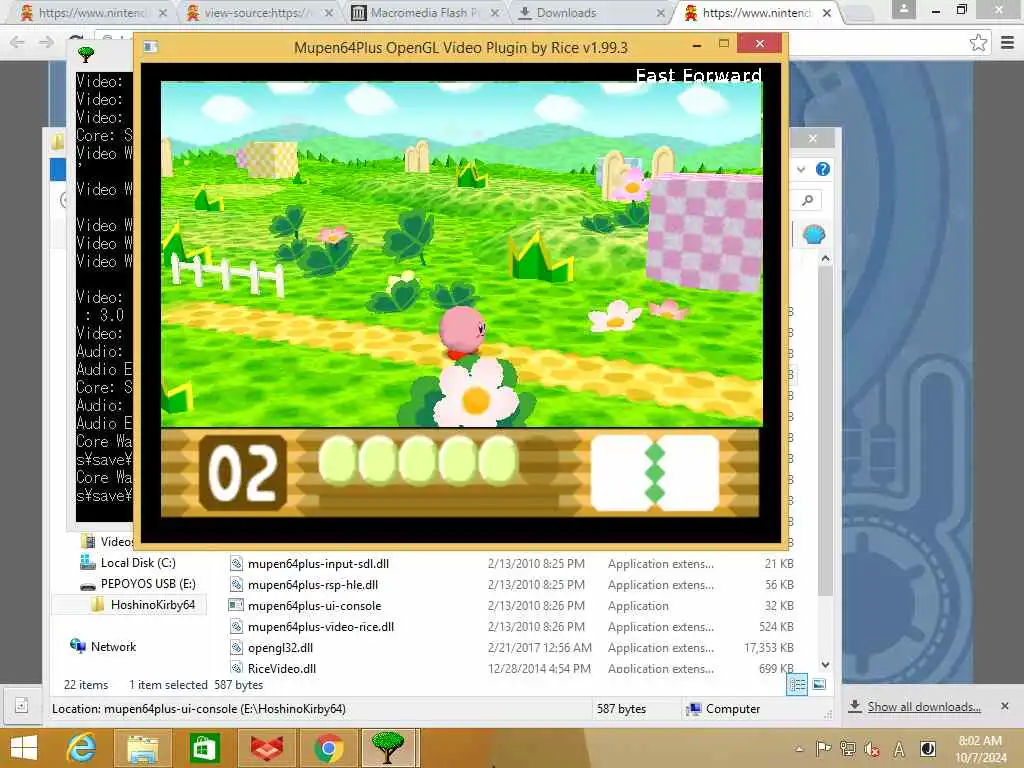Click the Mupen64Plus window system menu icon
The image size is (1024, 768).
[151, 47]
